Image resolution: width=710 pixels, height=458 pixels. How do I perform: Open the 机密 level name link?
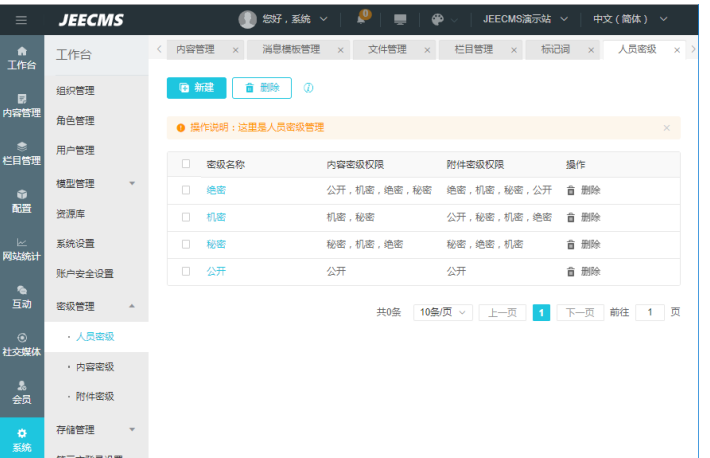(216, 217)
